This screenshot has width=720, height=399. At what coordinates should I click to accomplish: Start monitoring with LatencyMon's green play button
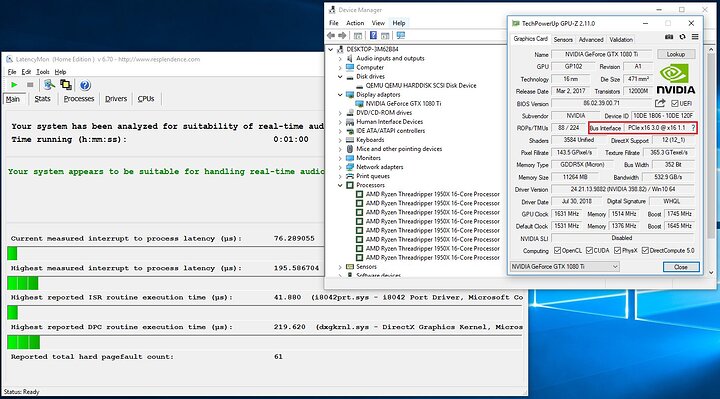[x=14, y=85]
